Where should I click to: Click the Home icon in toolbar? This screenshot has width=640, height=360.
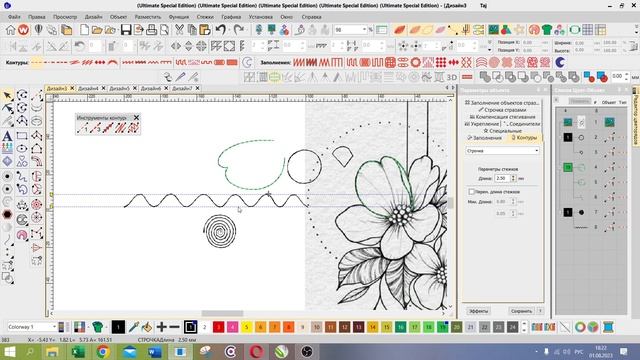coord(10,30)
